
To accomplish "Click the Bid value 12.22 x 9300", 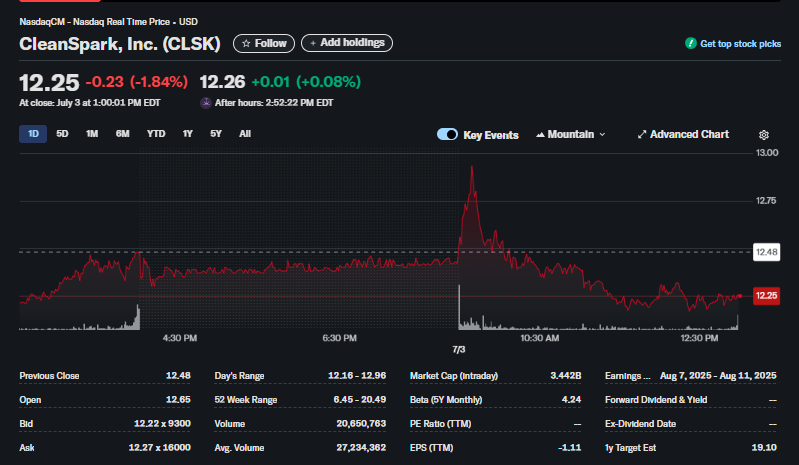I will 162,424.
